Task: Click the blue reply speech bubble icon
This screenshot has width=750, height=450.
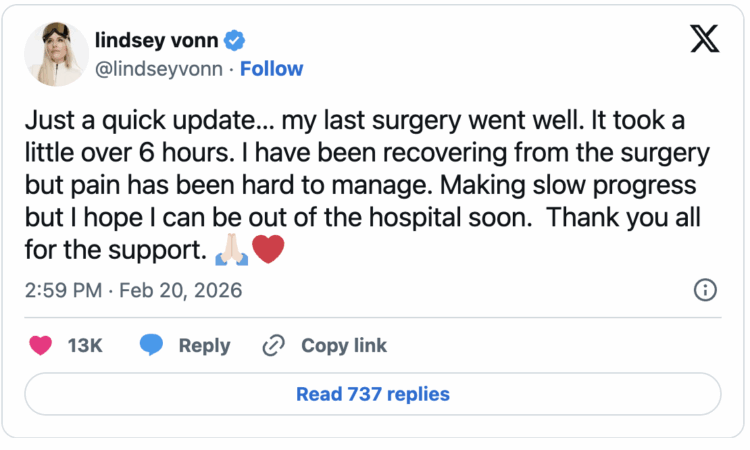Action: coord(152,346)
